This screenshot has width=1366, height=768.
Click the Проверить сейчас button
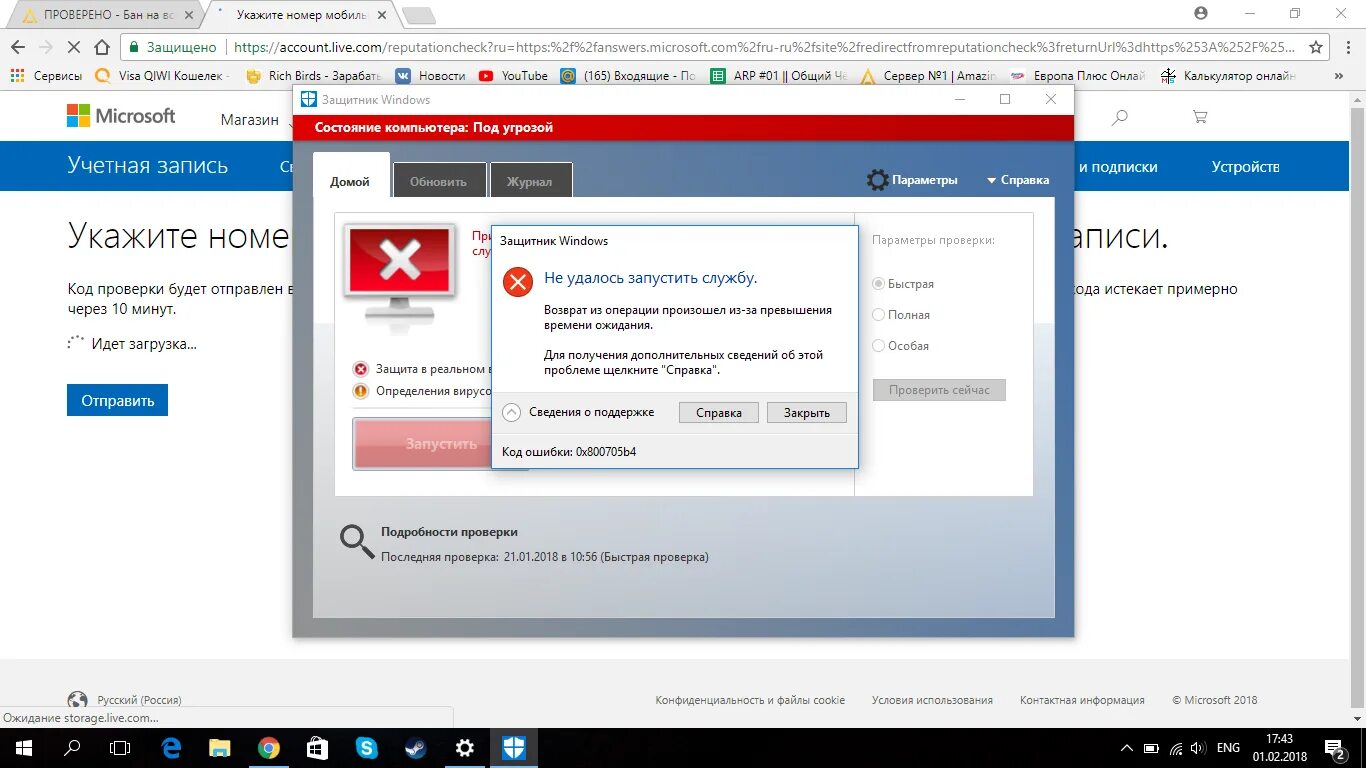(939, 390)
